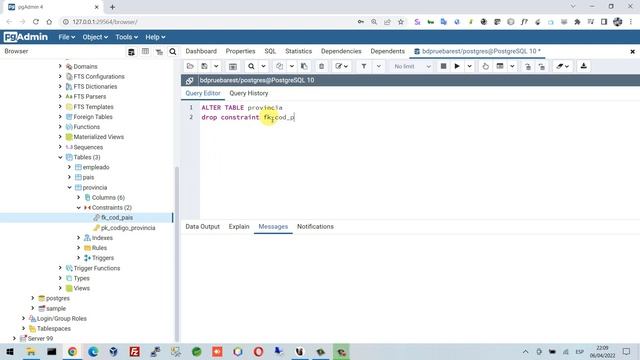Screen dimensions: 640x360
Task: Switch to the Query History tab
Action: (249, 93)
